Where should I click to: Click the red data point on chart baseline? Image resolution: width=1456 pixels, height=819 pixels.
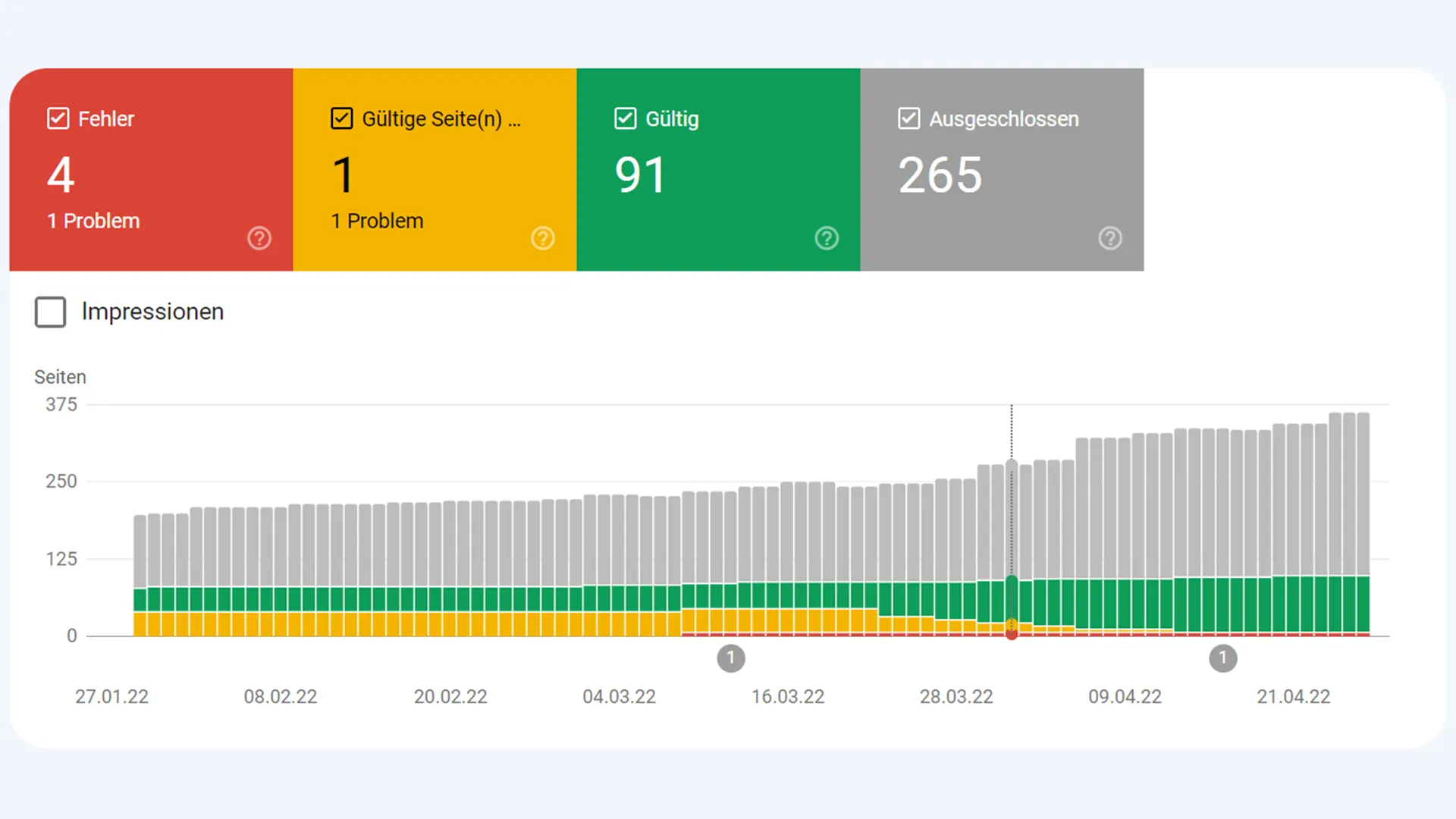click(x=1012, y=635)
